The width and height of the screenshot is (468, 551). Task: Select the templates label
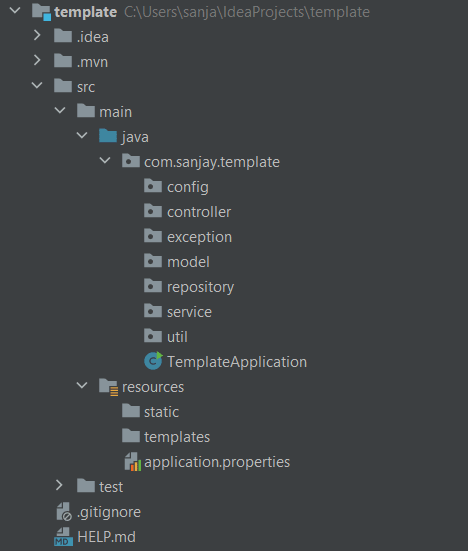[177, 437]
